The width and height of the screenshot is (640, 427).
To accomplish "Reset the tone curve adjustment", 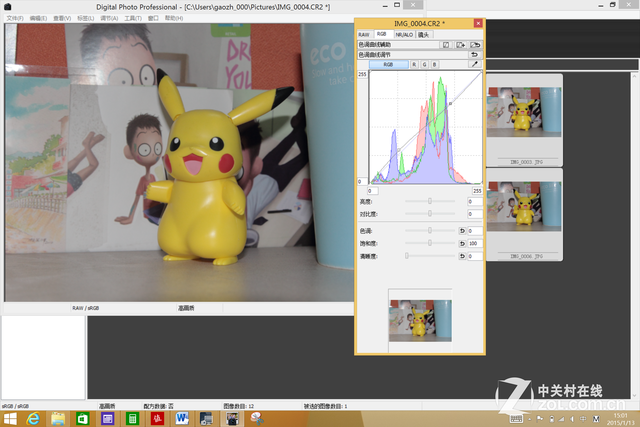I will (x=474, y=55).
